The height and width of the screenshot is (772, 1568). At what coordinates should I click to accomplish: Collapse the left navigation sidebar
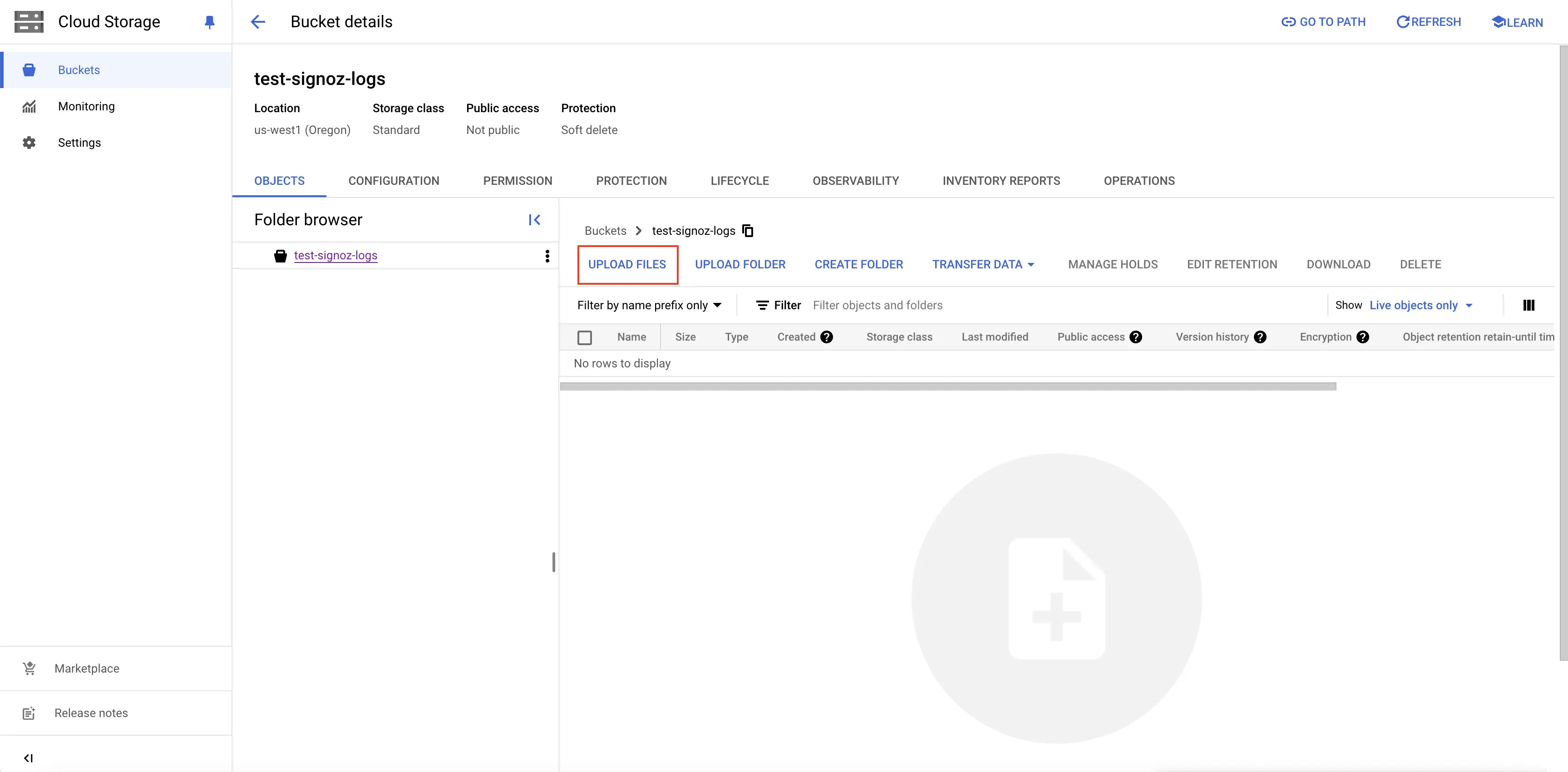[x=28, y=758]
